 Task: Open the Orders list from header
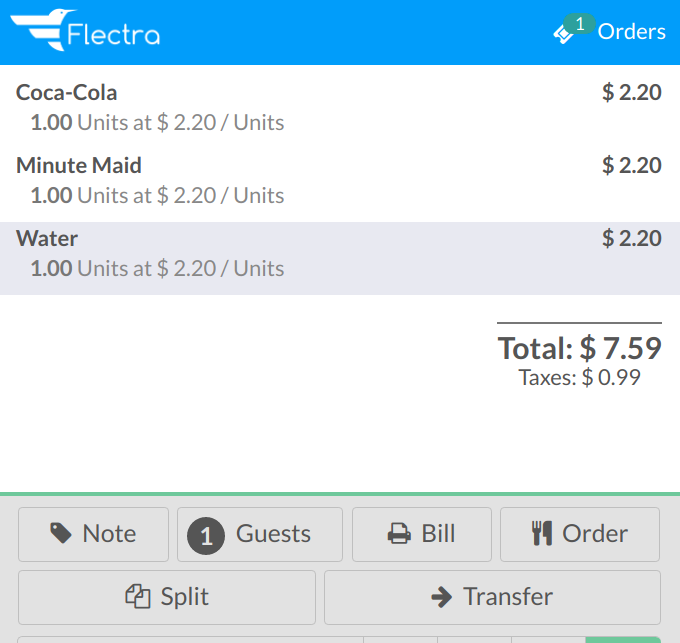click(x=631, y=32)
